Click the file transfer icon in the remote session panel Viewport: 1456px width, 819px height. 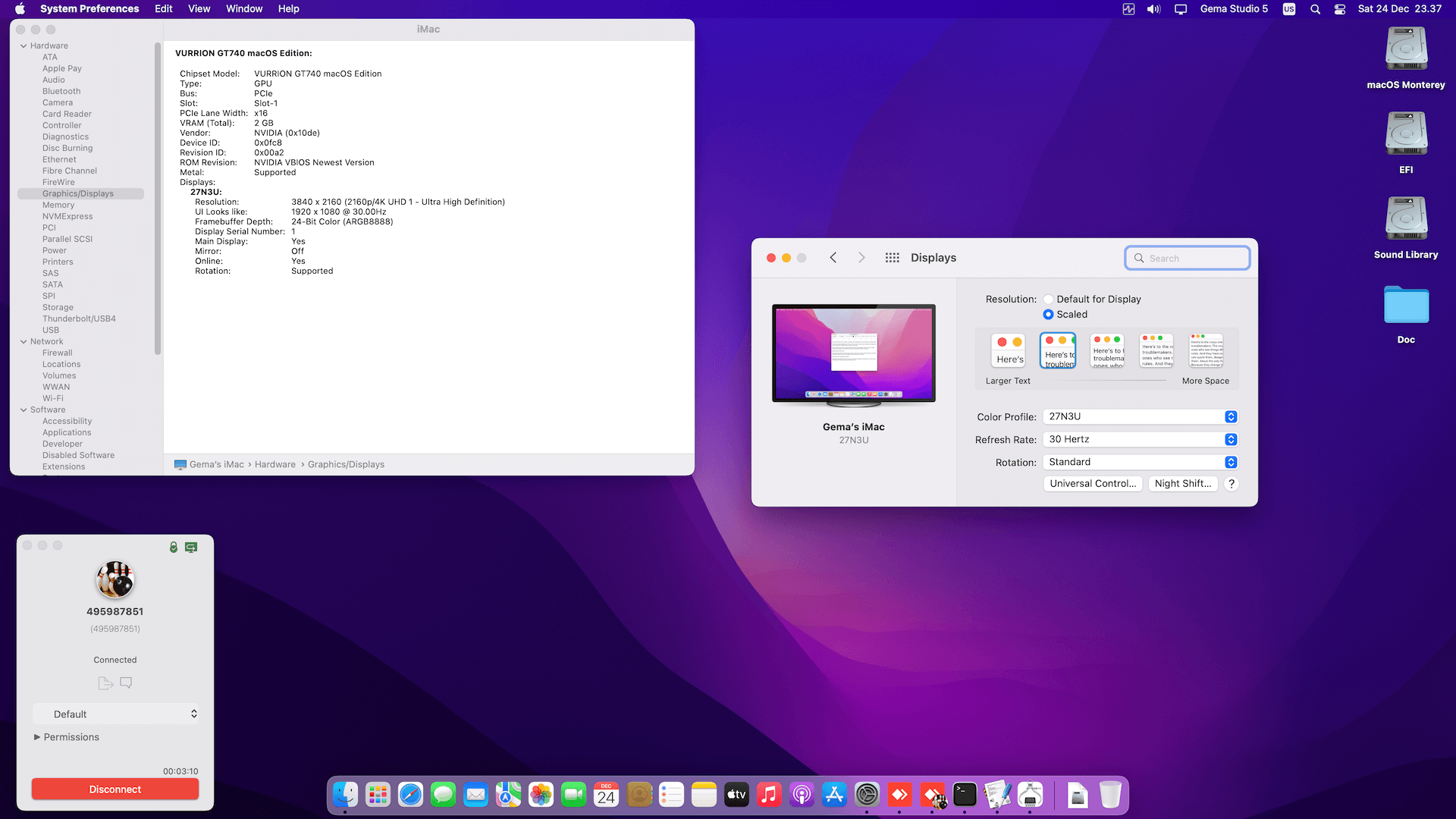(105, 683)
